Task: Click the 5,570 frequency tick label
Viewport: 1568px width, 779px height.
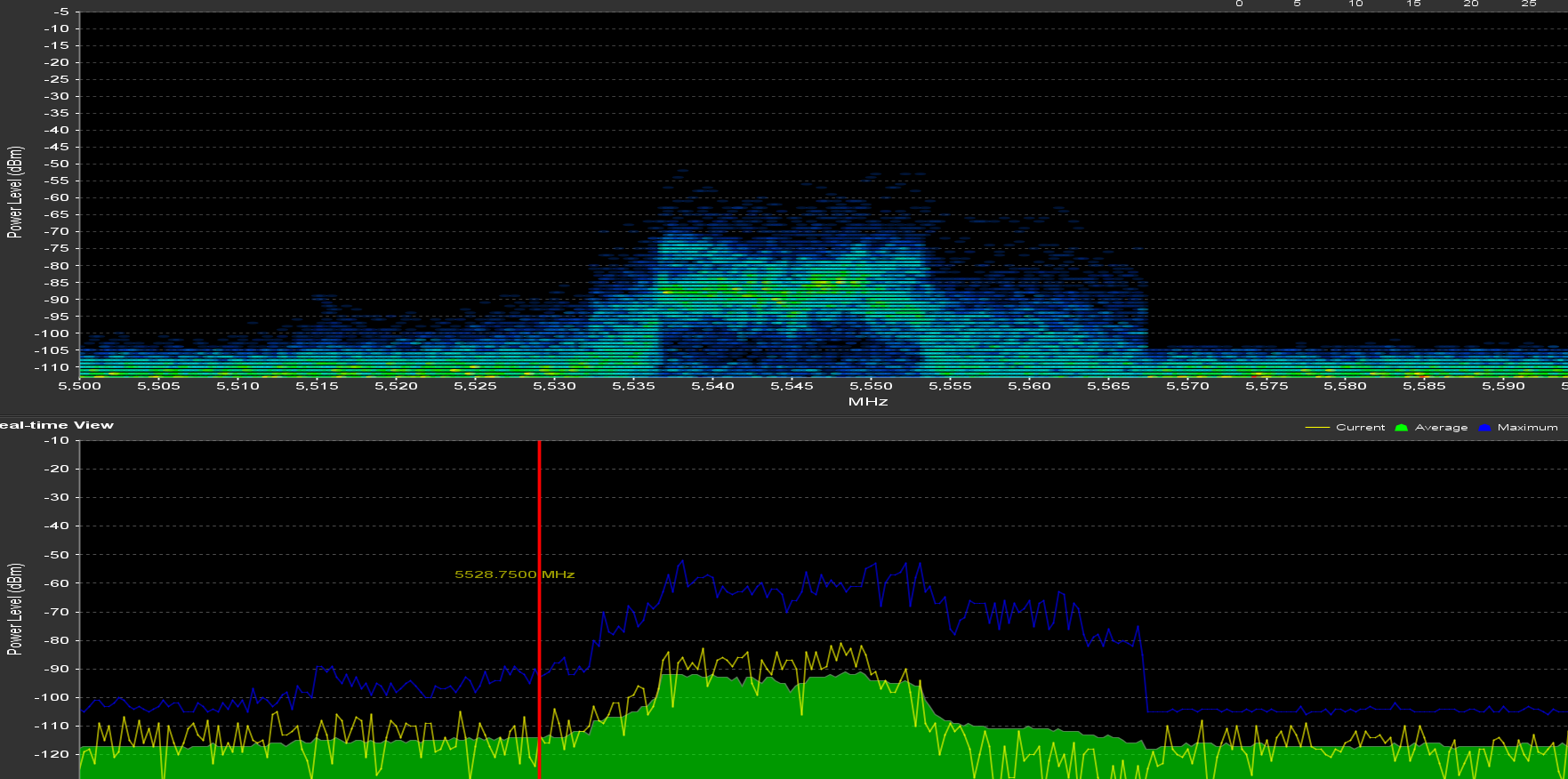Action: pyautogui.click(x=1188, y=386)
